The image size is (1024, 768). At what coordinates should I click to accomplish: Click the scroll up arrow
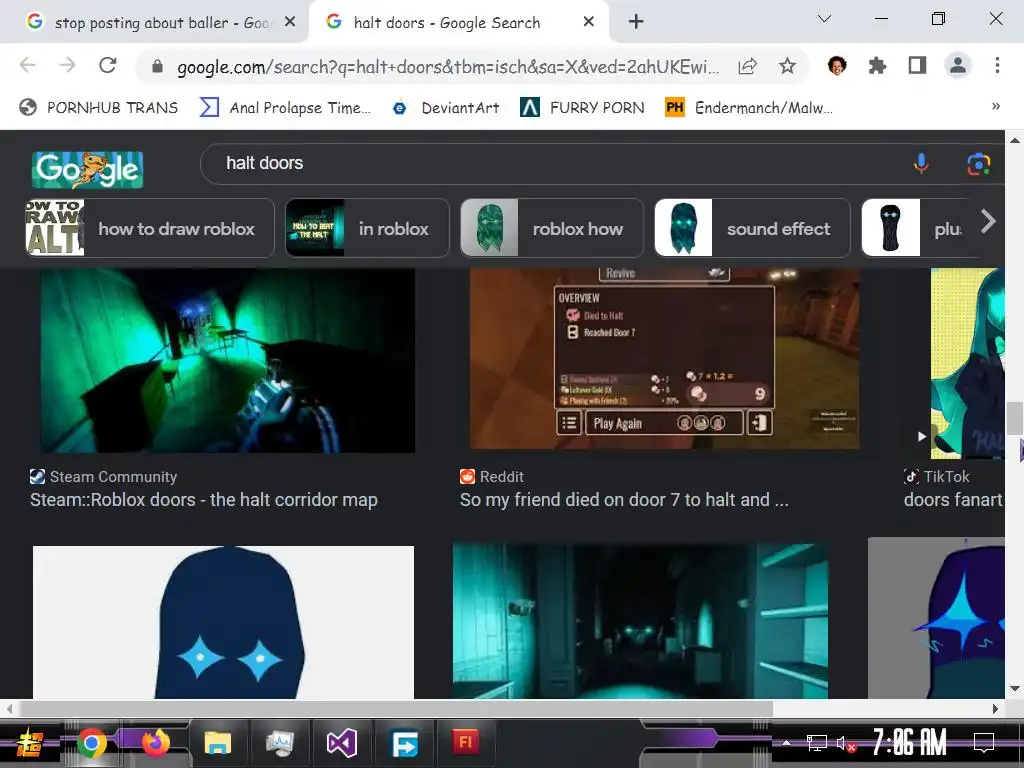coord(1014,140)
